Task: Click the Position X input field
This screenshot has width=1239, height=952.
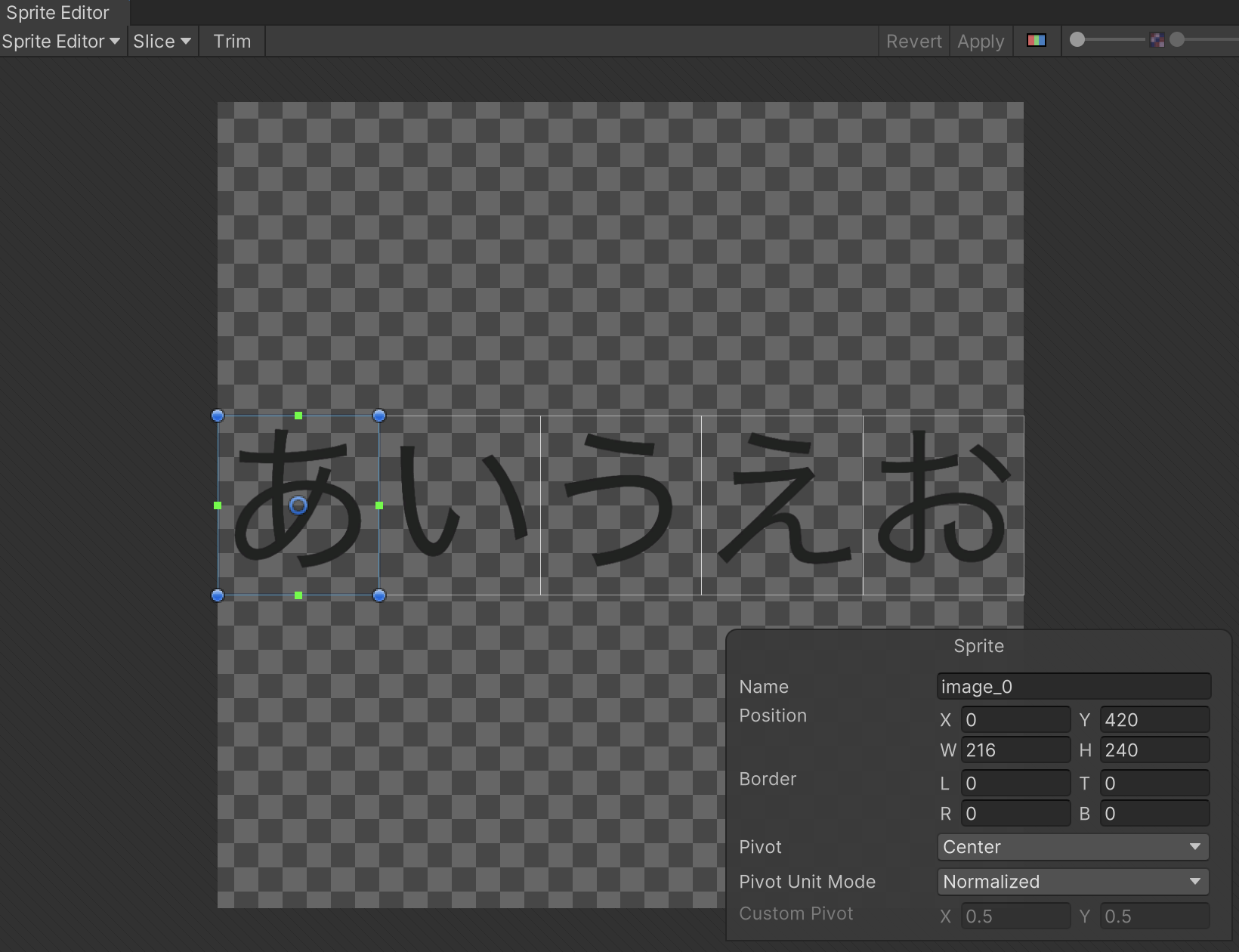Action: 1015,720
